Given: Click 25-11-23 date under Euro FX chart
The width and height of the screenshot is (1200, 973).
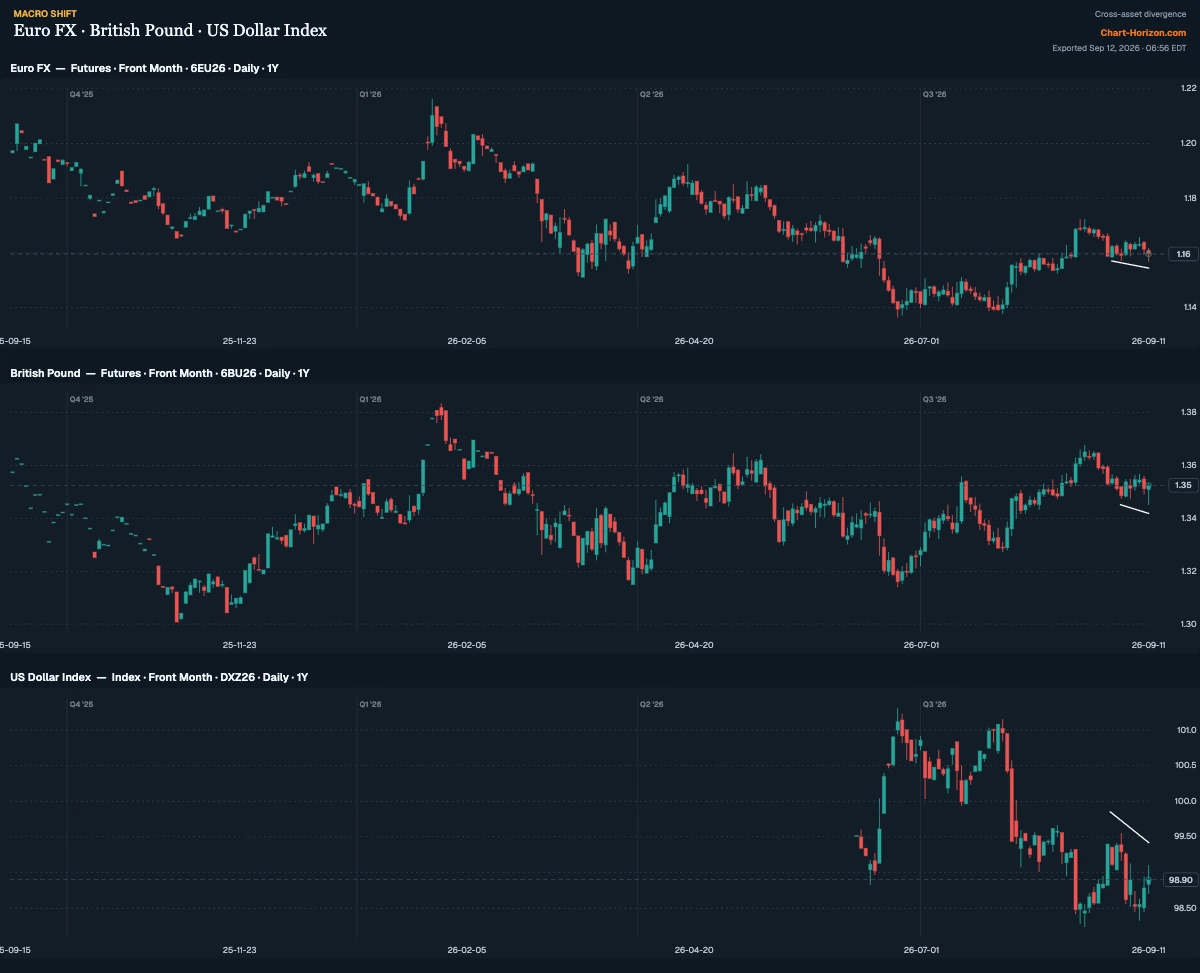Looking at the screenshot, I should click(x=240, y=340).
